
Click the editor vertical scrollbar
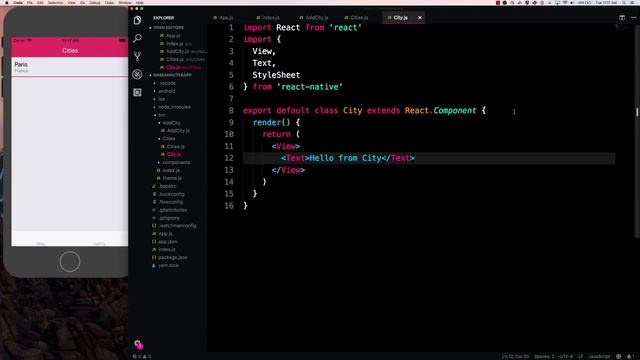(x=637, y=131)
